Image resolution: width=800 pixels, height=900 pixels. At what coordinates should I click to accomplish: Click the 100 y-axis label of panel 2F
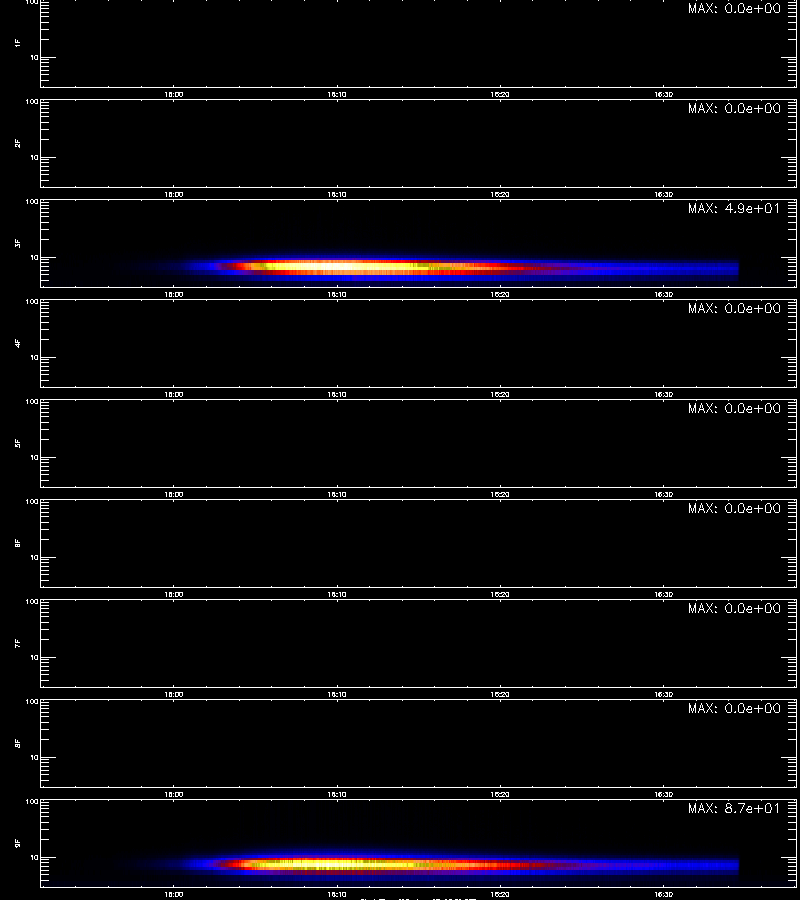pyautogui.click(x=32, y=102)
